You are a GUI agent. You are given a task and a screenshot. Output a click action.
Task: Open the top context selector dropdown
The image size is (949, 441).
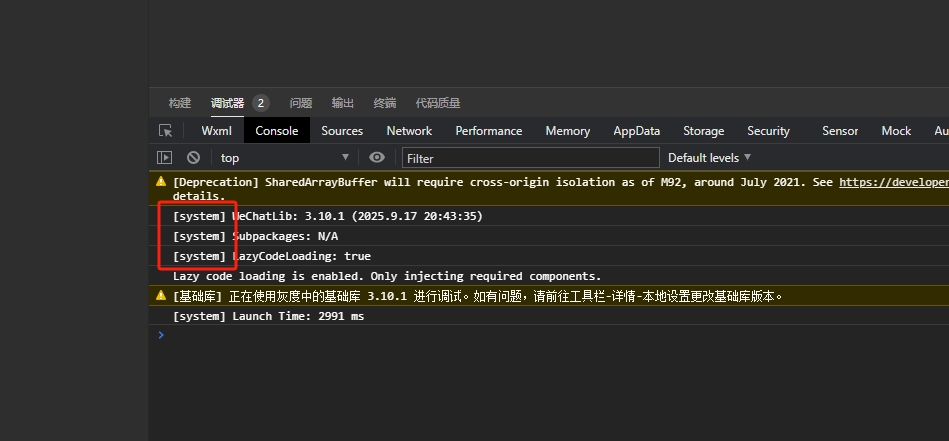[x=284, y=158]
